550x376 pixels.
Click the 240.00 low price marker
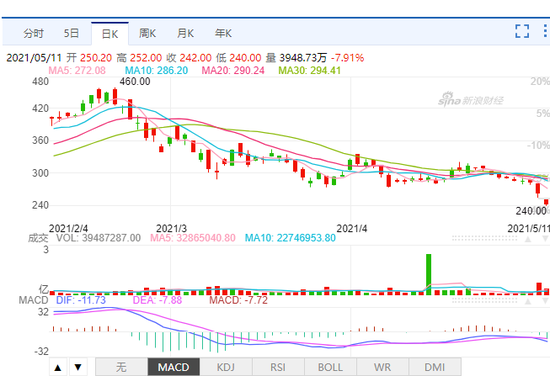click(x=531, y=211)
